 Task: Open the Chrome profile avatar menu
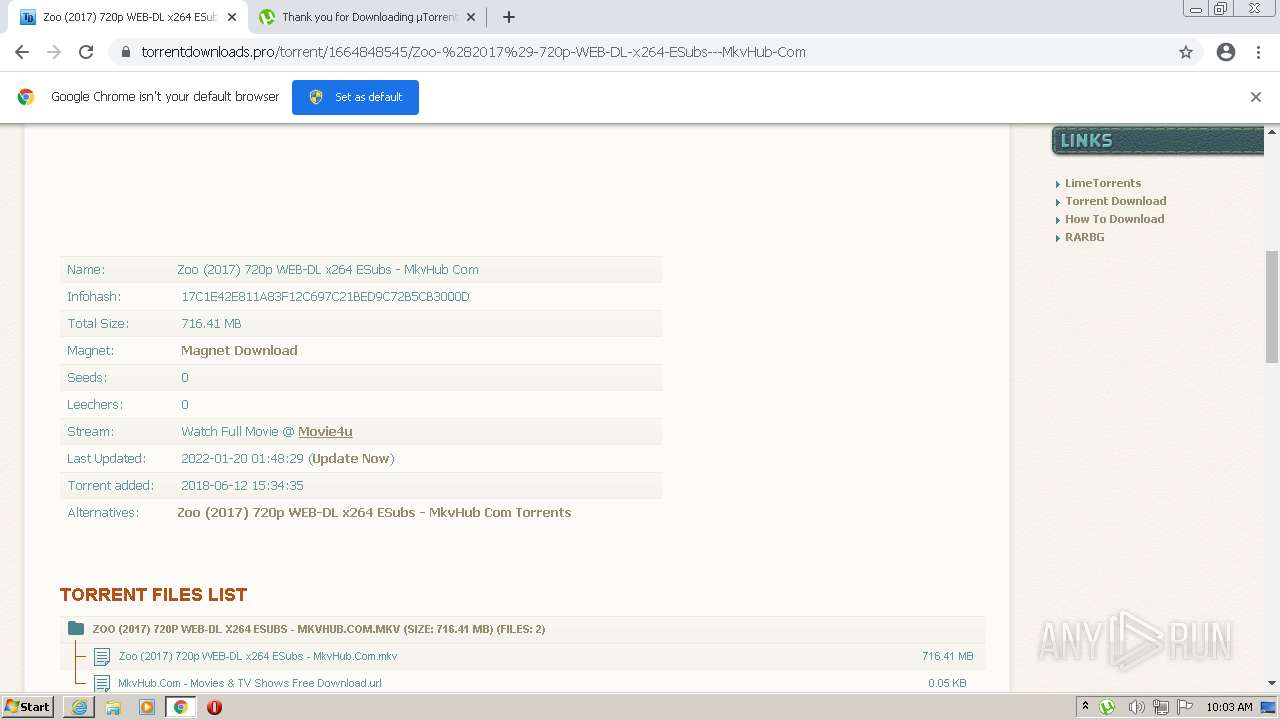[x=1226, y=52]
